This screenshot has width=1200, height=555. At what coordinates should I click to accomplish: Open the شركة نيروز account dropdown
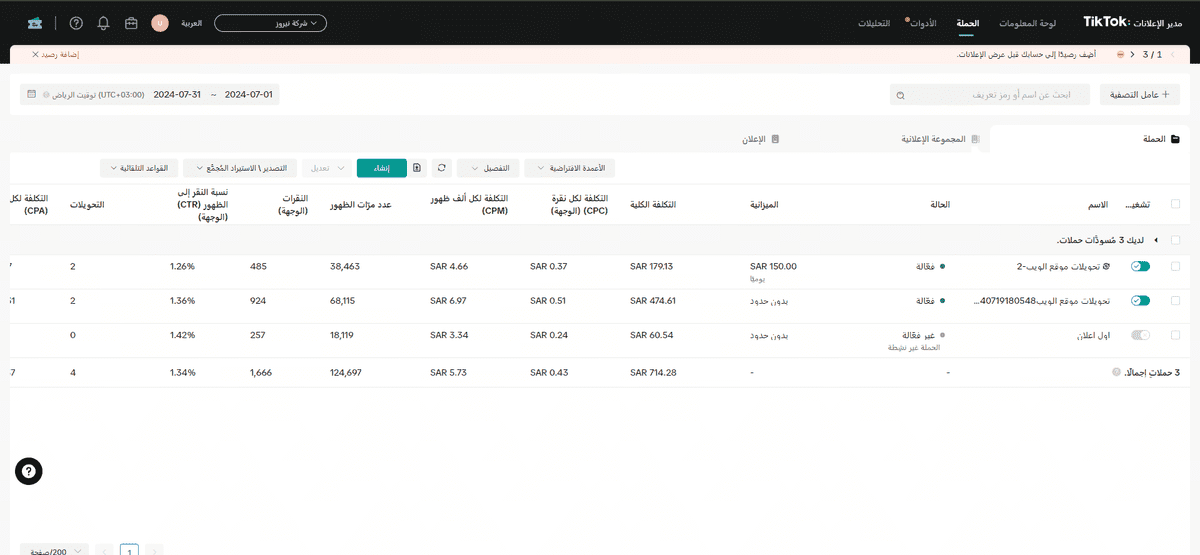click(x=270, y=23)
